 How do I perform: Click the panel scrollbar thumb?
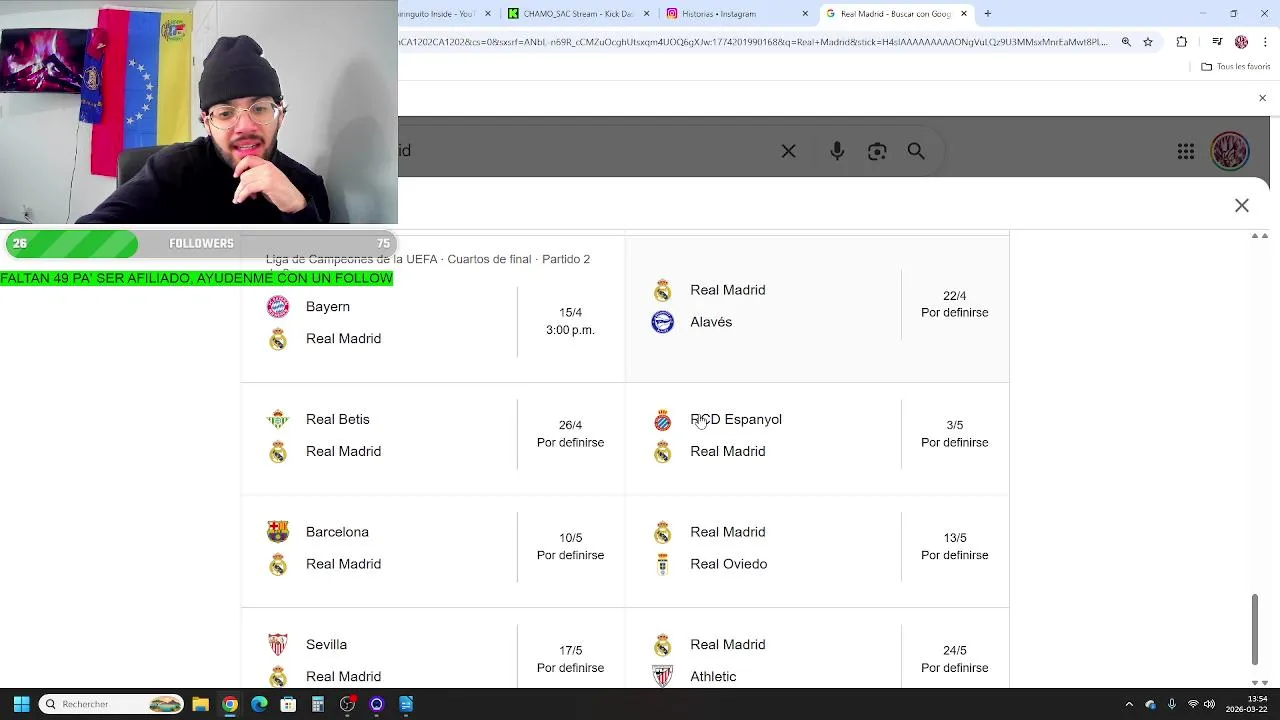[1255, 630]
